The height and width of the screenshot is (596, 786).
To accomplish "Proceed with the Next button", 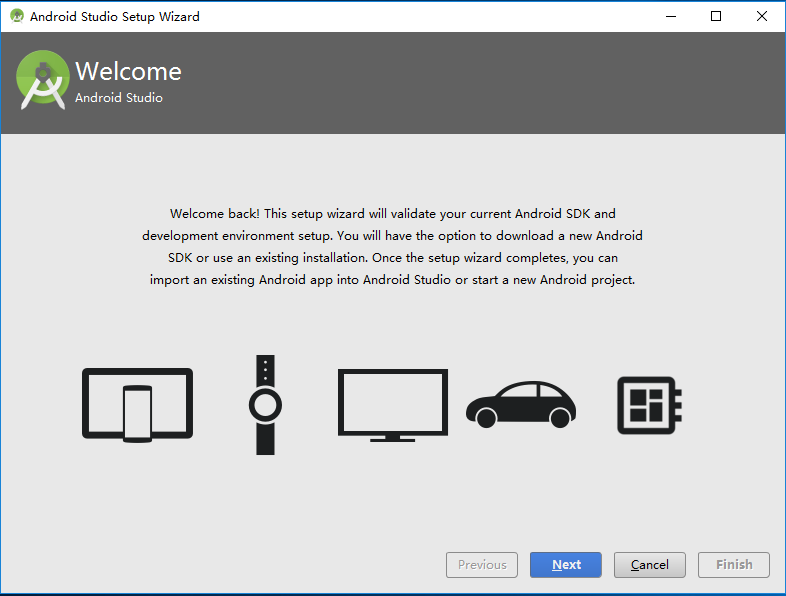I will [566, 565].
